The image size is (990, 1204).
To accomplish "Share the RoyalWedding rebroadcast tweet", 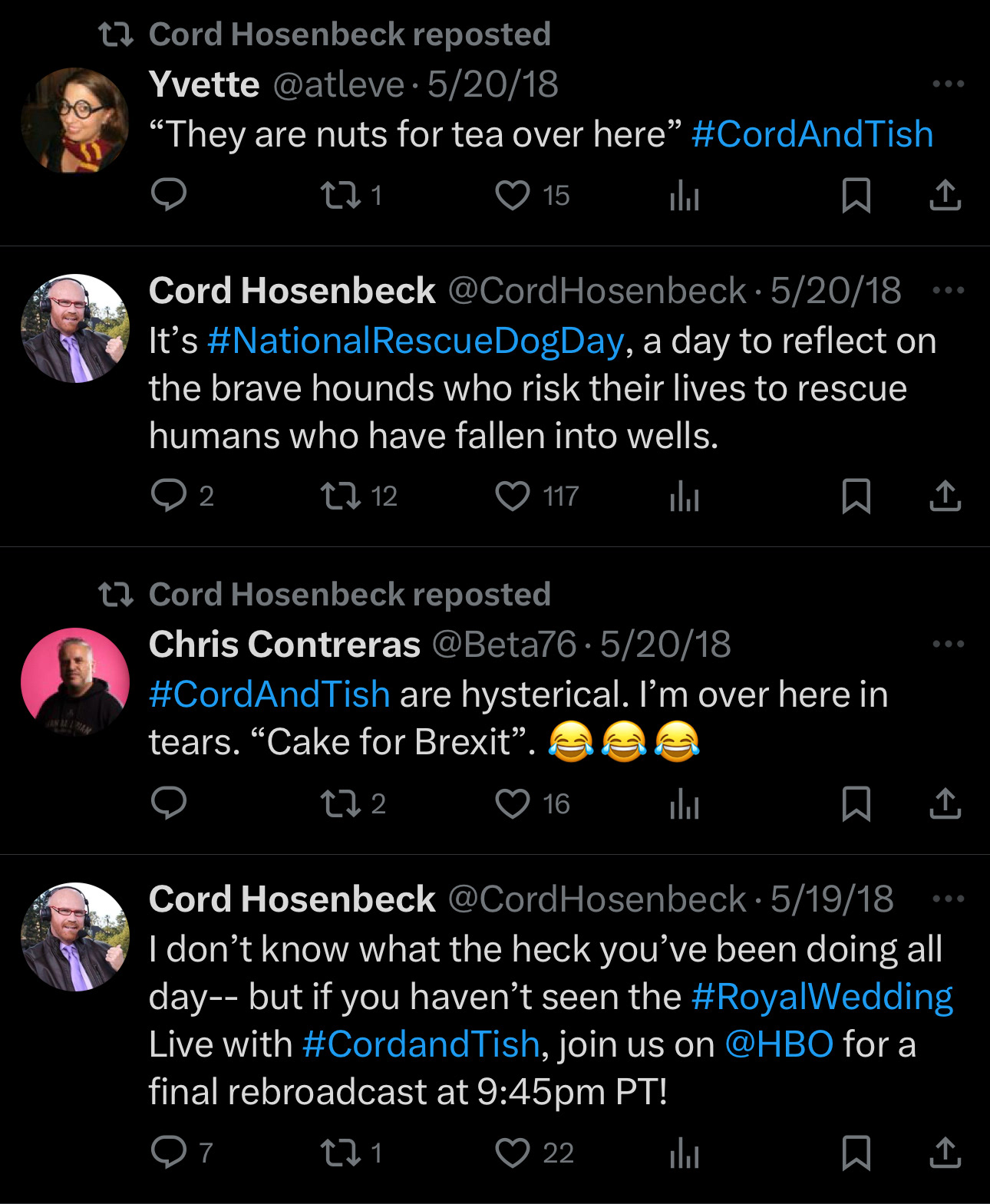I will tap(945, 1153).
